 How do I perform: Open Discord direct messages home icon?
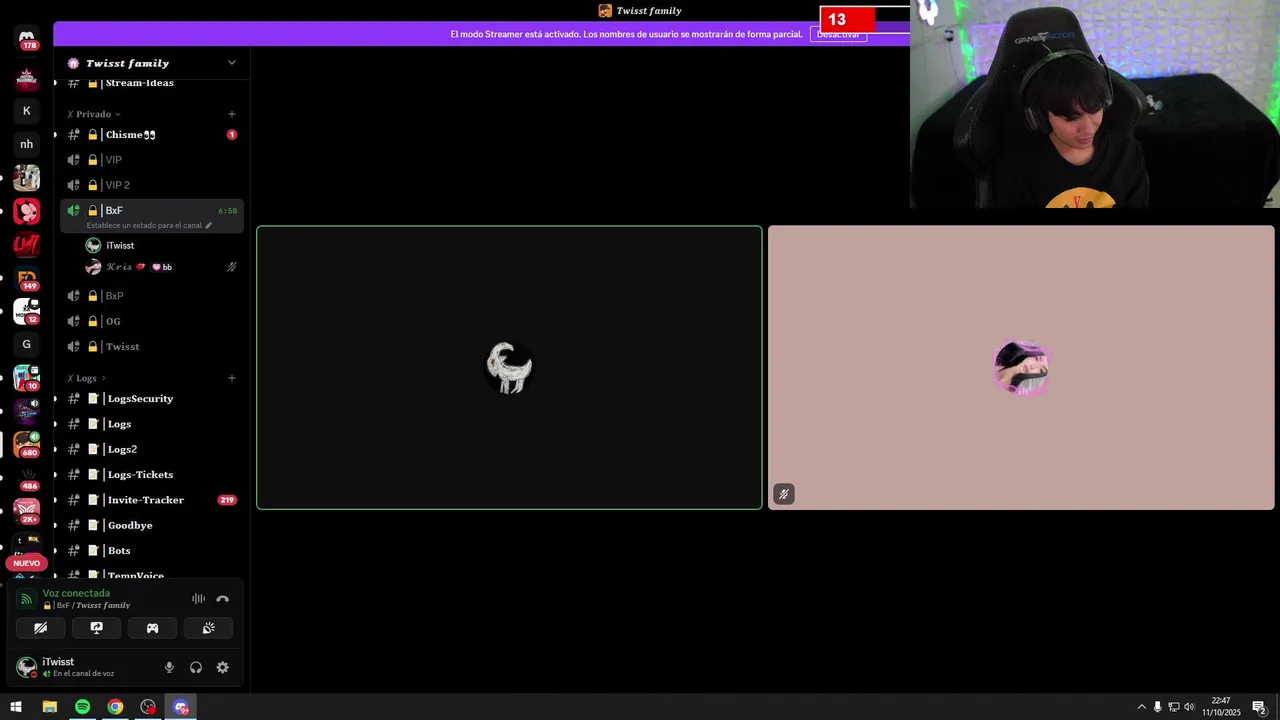[27, 38]
